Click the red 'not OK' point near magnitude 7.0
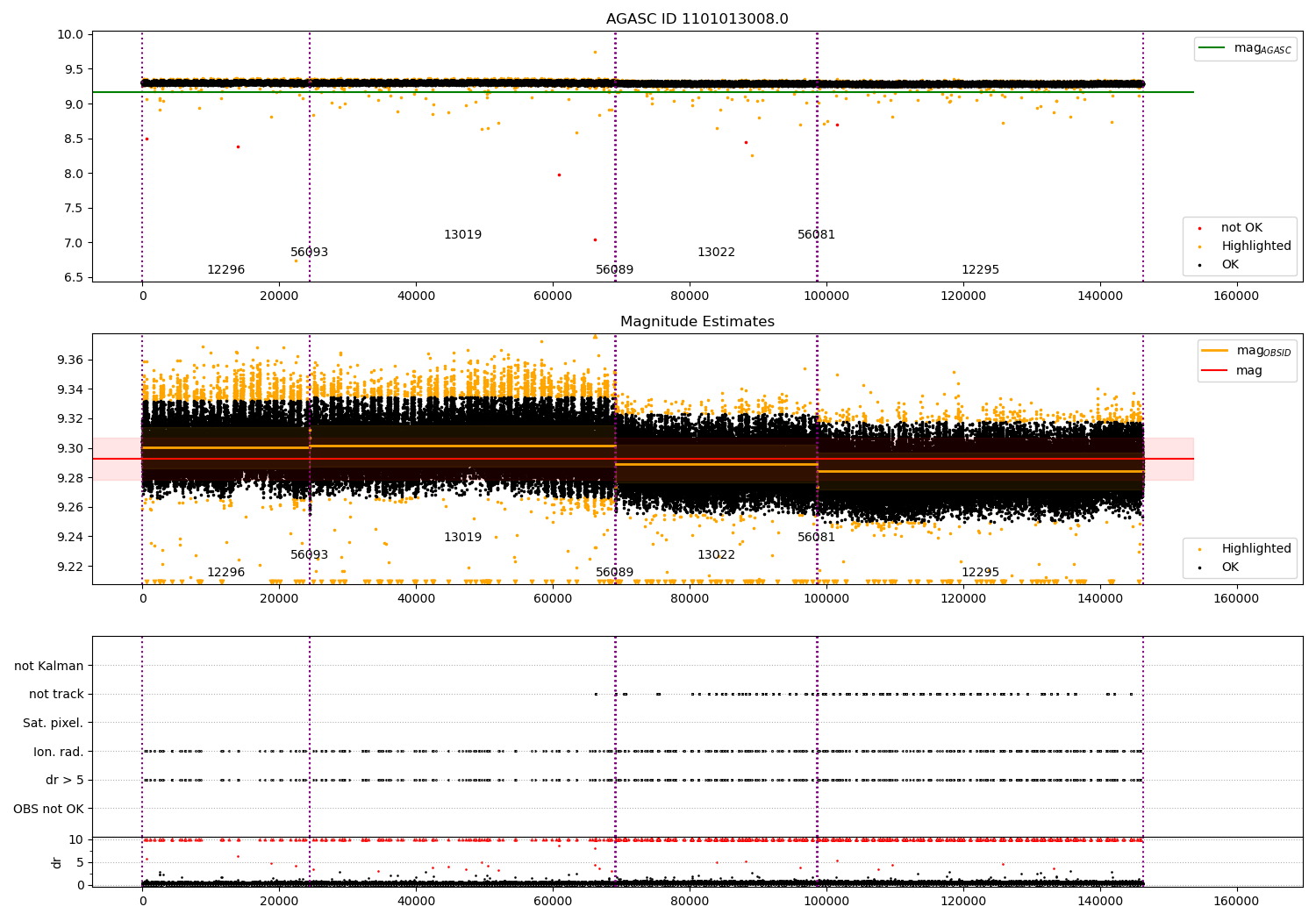Screen dimensions: 1316x921 [x=595, y=239]
